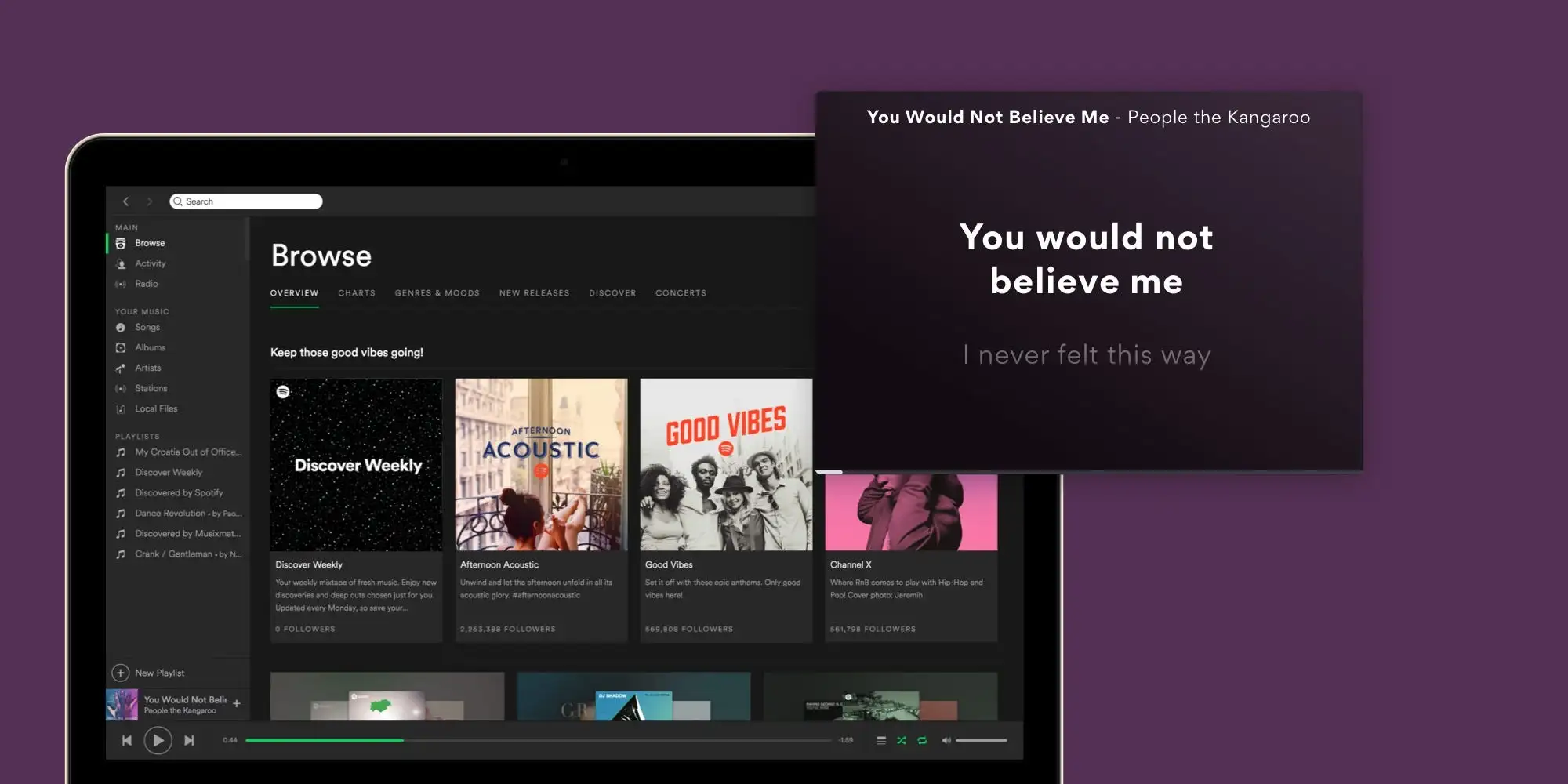This screenshot has height=784, width=1568.
Task: Open the Concerts tab
Action: (x=681, y=292)
